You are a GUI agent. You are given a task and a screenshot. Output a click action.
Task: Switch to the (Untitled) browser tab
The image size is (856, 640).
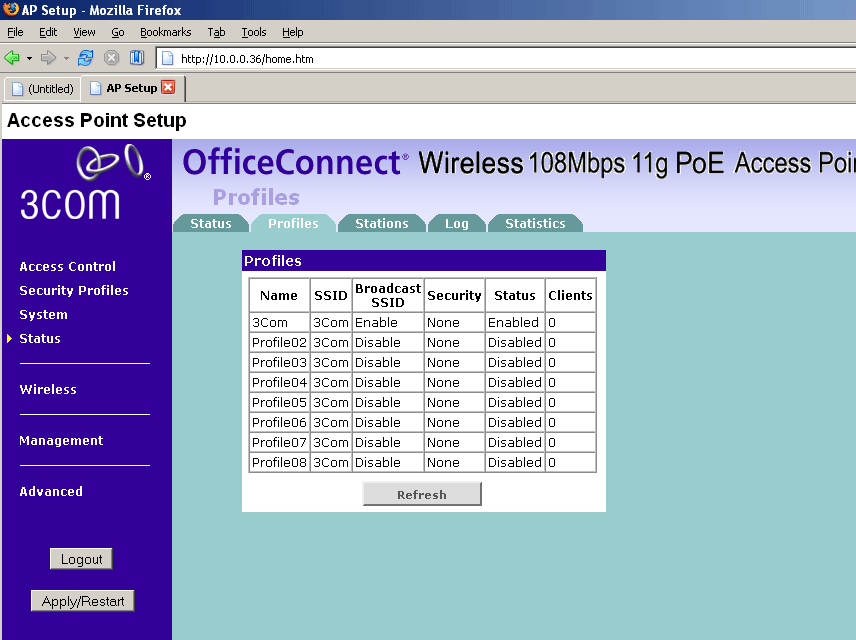click(43, 88)
